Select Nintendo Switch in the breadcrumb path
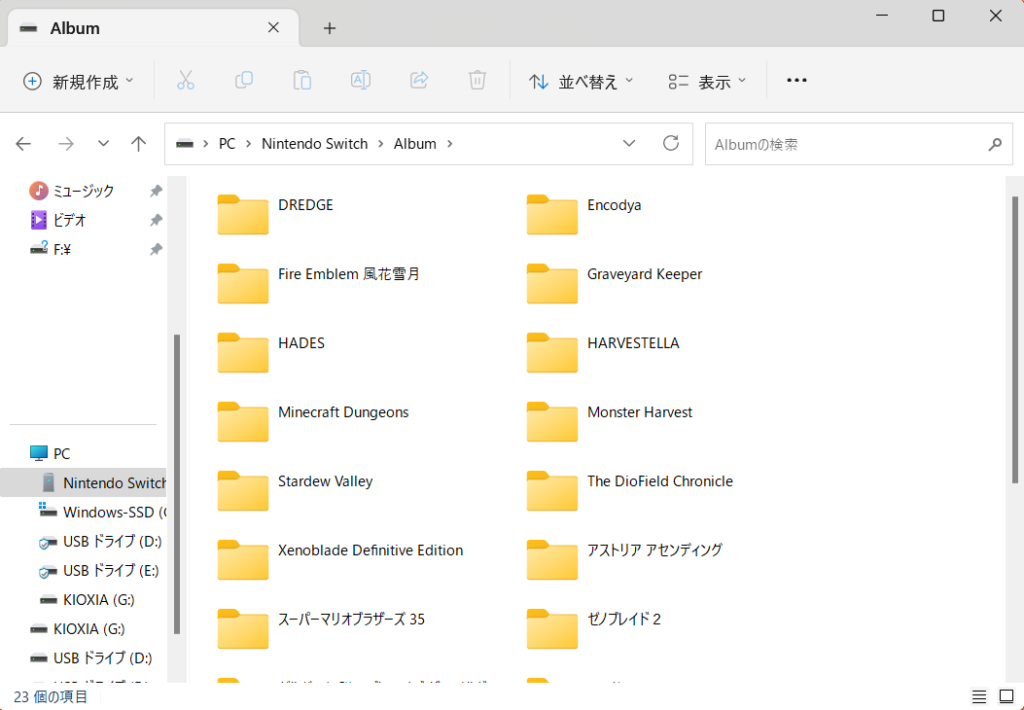Viewport: 1024px width, 710px height. tap(314, 144)
